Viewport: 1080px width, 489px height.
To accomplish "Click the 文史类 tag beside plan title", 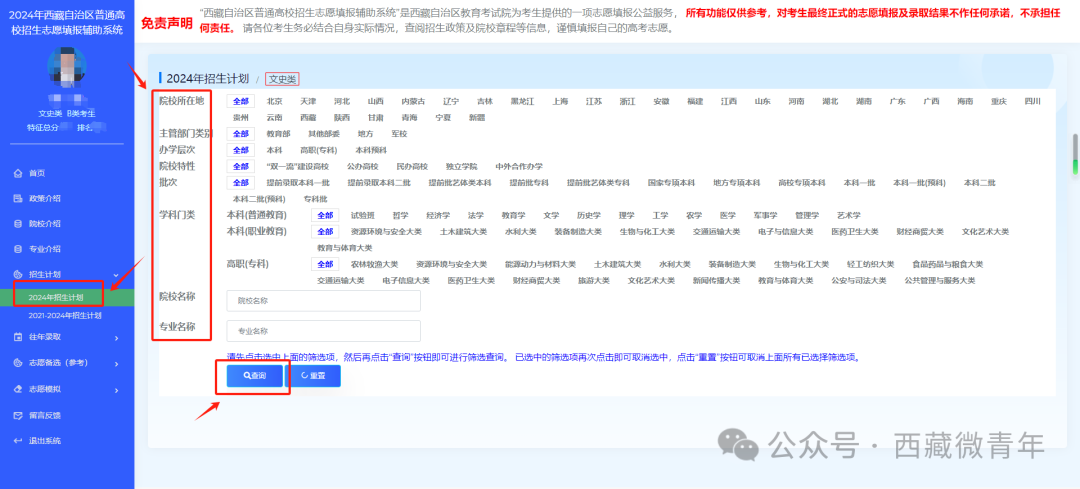I will click(282, 79).
